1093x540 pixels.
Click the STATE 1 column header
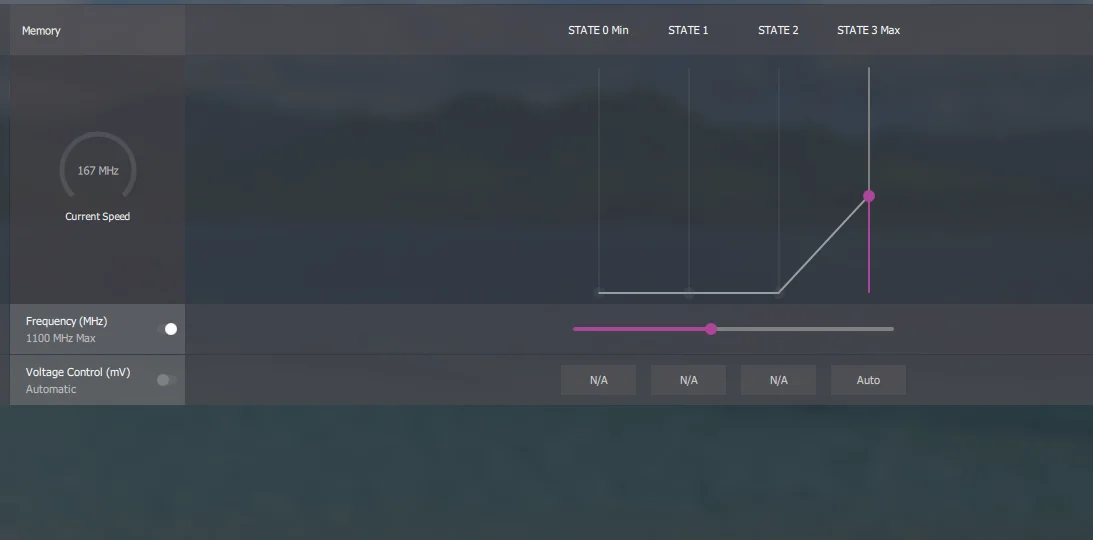(688, 30)
